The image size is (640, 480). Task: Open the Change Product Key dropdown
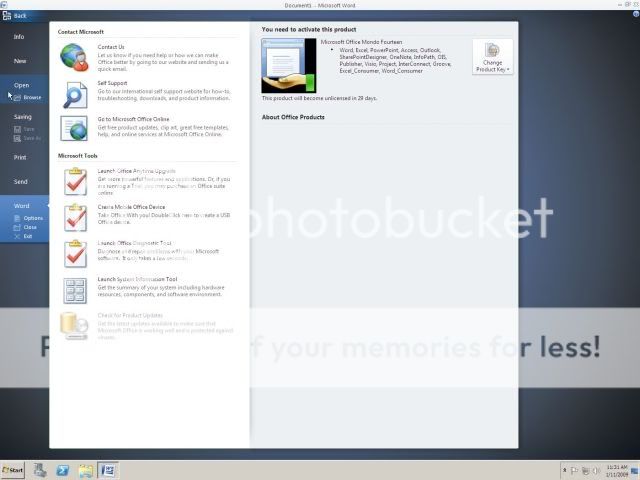(x=493, y=57)
